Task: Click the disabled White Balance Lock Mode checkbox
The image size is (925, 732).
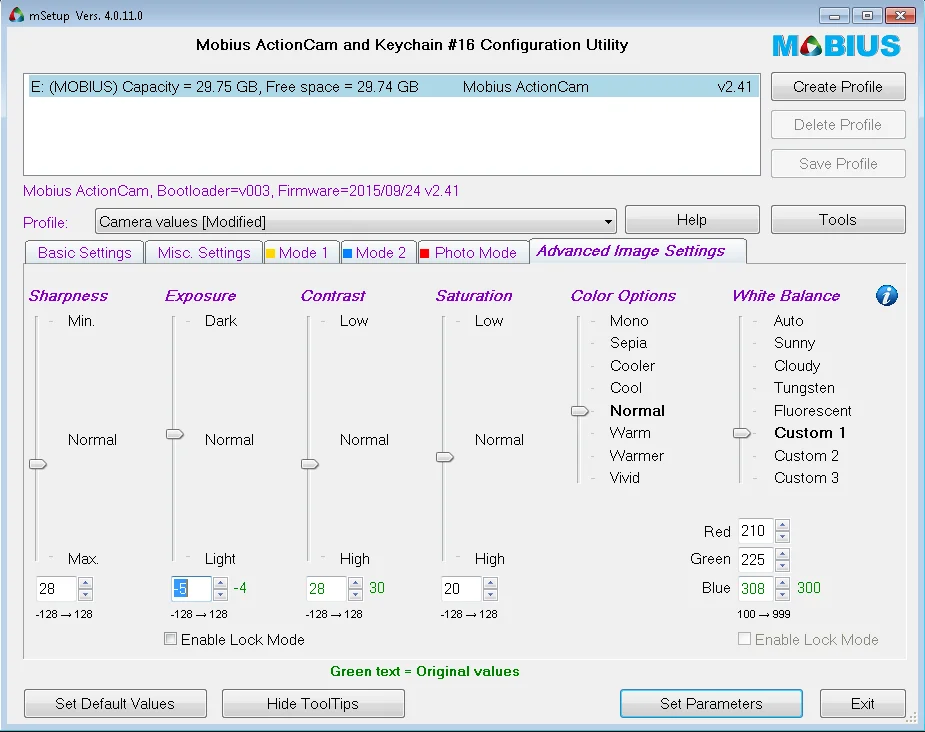Action: [x=744, y=639]
